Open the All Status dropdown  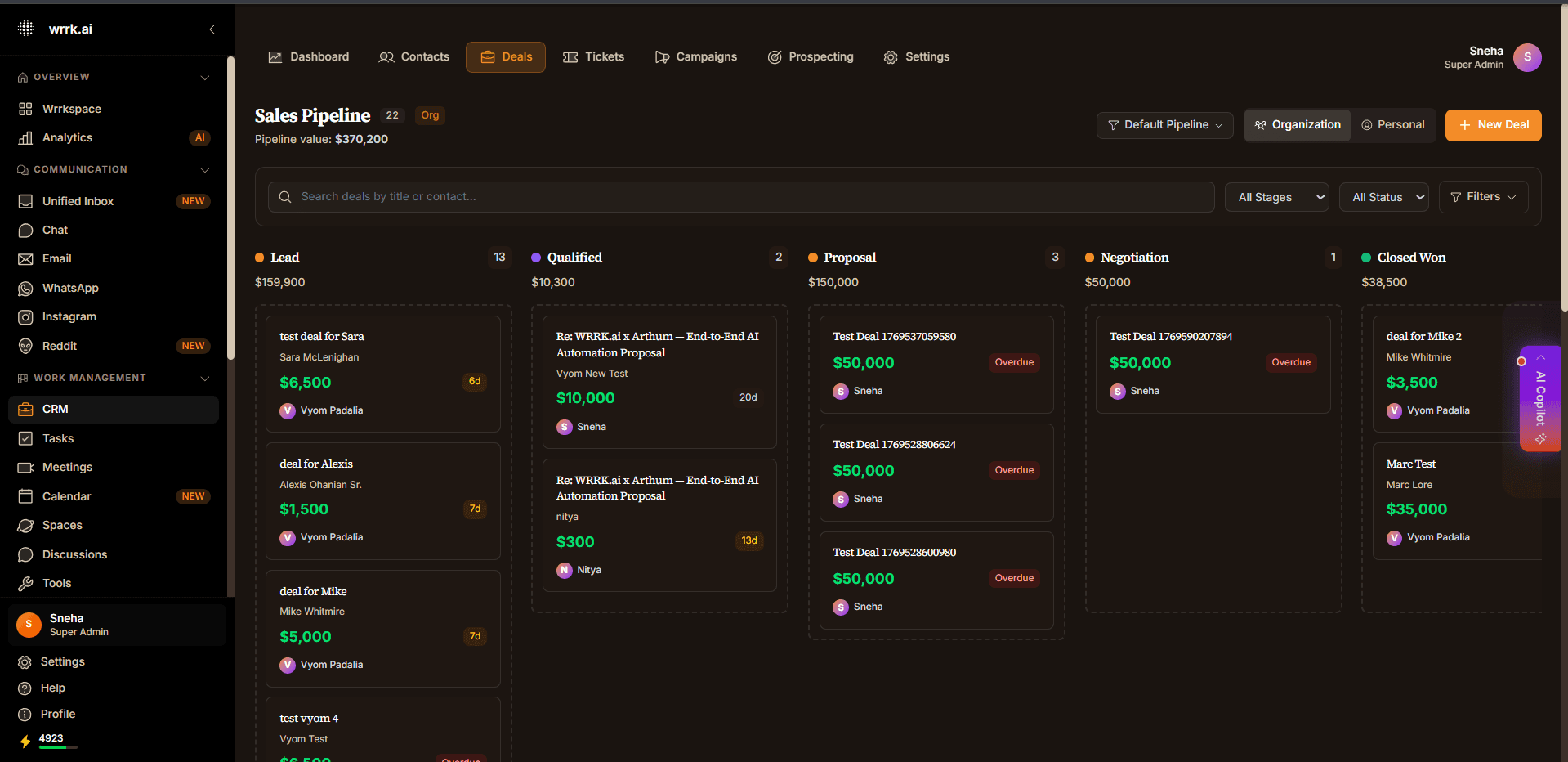1383,196
